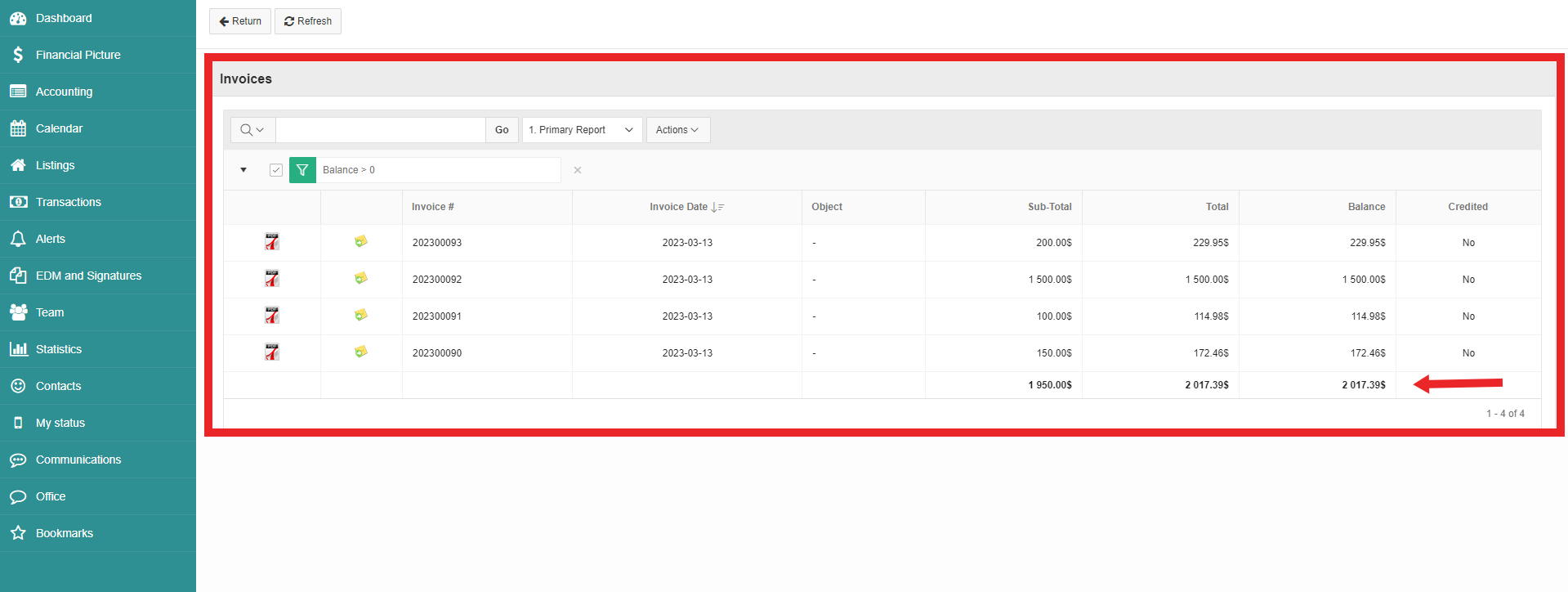The image size is (1568, 592).
Task: Open the search column selector dropdown
Action: click(x=252, y=130)
